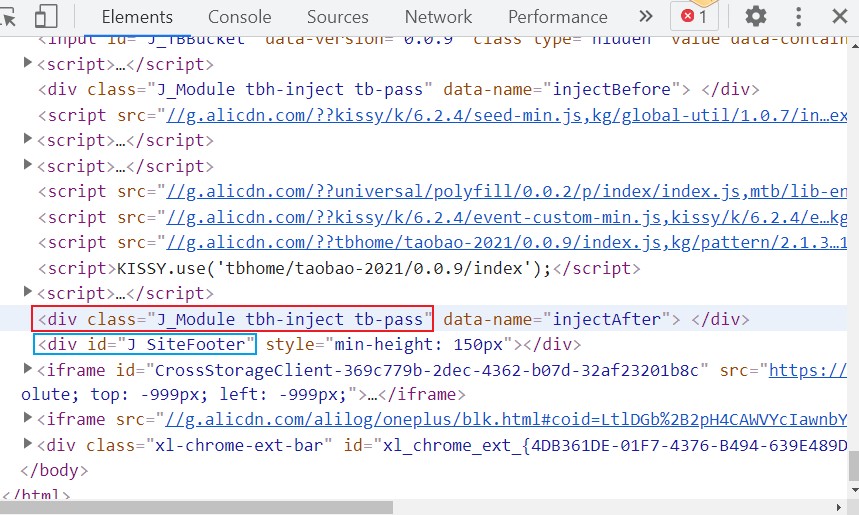859x515 pixels.
Task: Open the CrossStorageClient iframe https src link
Action: pyautogui.click(x=808, y=371)
